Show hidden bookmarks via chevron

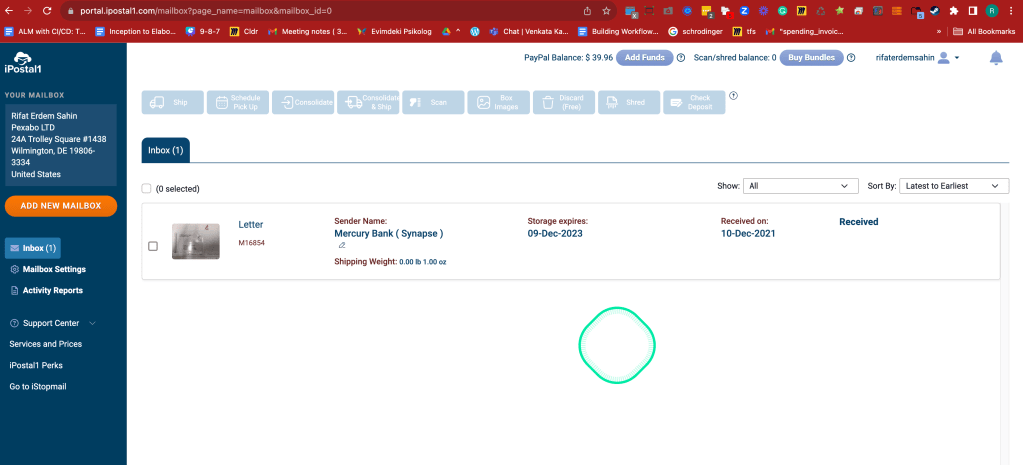[939, 31]
